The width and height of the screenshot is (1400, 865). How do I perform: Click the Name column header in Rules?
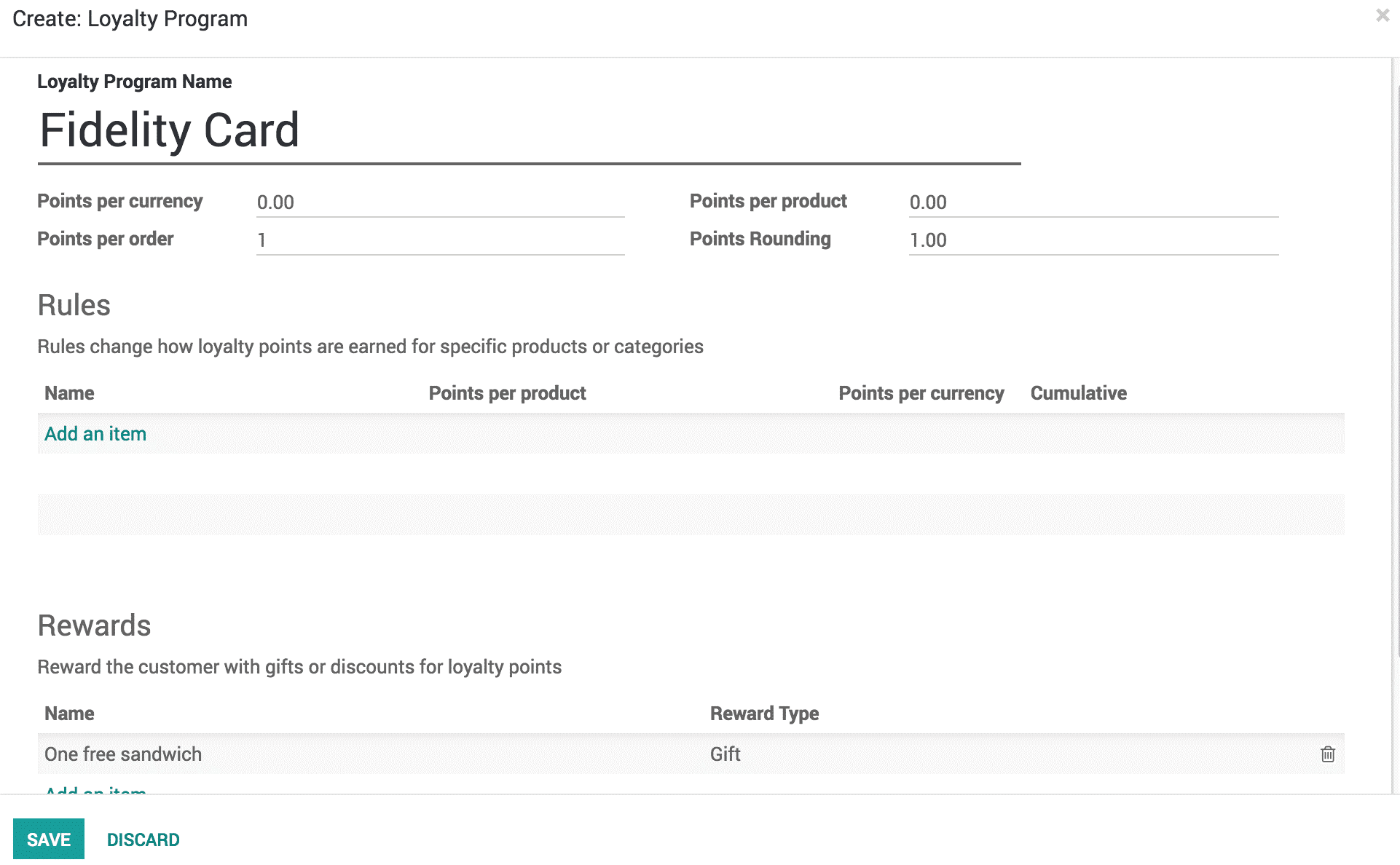point(70,393)
